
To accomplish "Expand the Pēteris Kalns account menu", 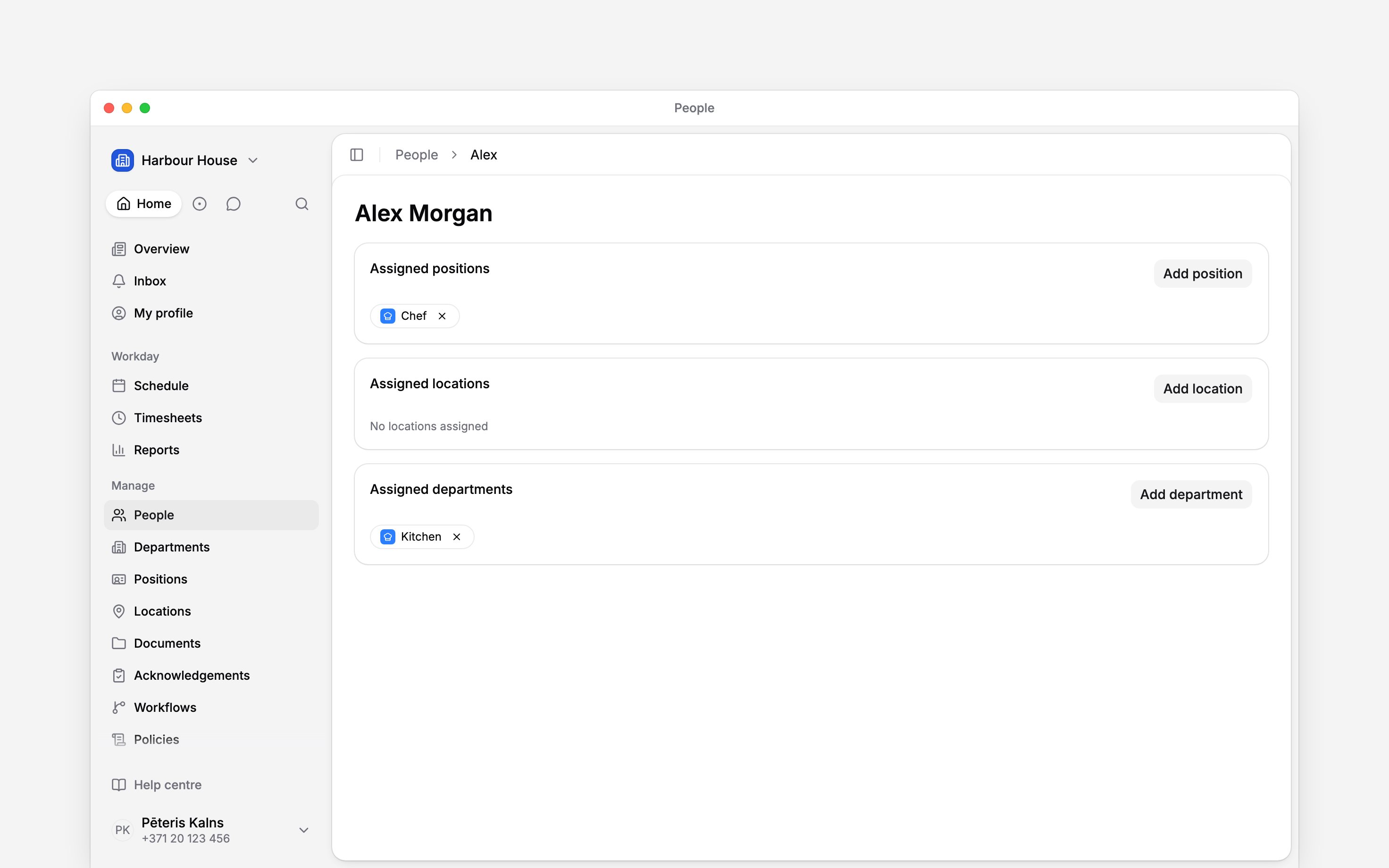I will coord(304,830).
